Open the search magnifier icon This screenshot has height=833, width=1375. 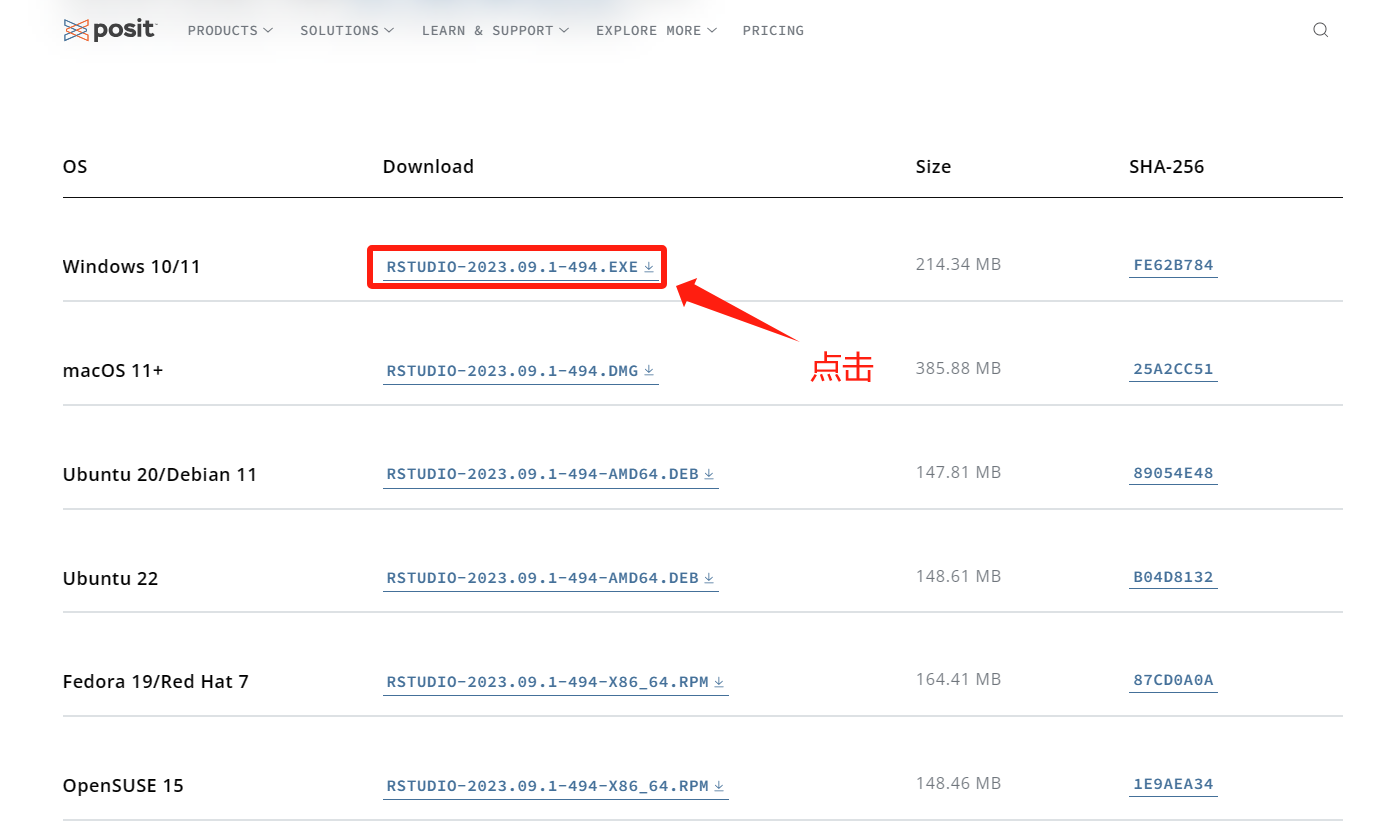[1320, 30]
